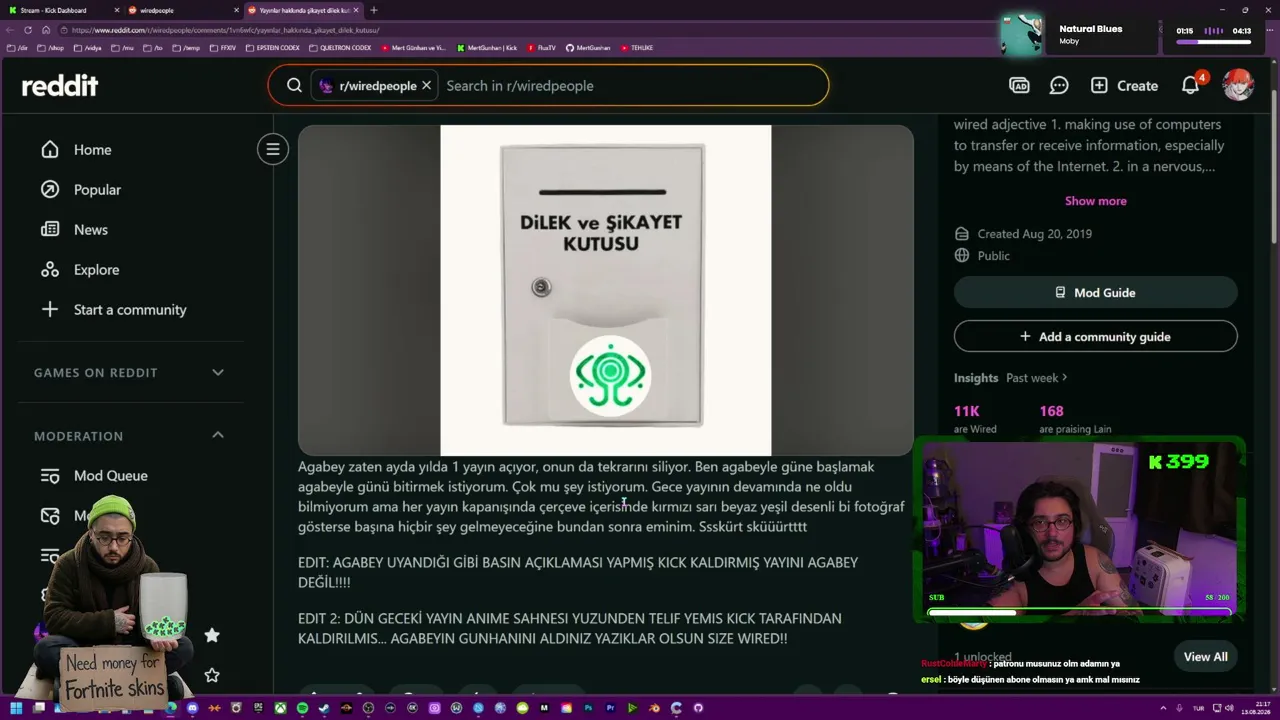Expand the Games on Reddit section
The height and width of the screenshot is (720, 1280).
pyautogui.click(x=130, y=373)
